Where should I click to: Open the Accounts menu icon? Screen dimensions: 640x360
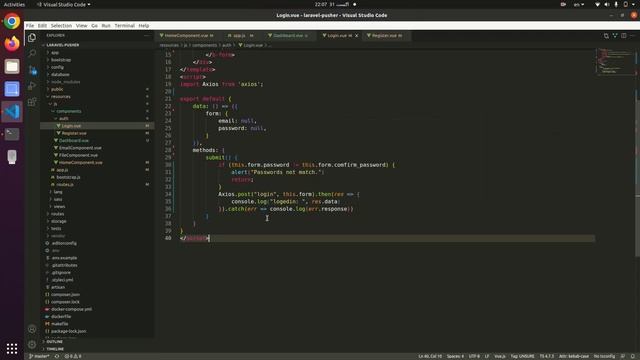coord(32,329)
